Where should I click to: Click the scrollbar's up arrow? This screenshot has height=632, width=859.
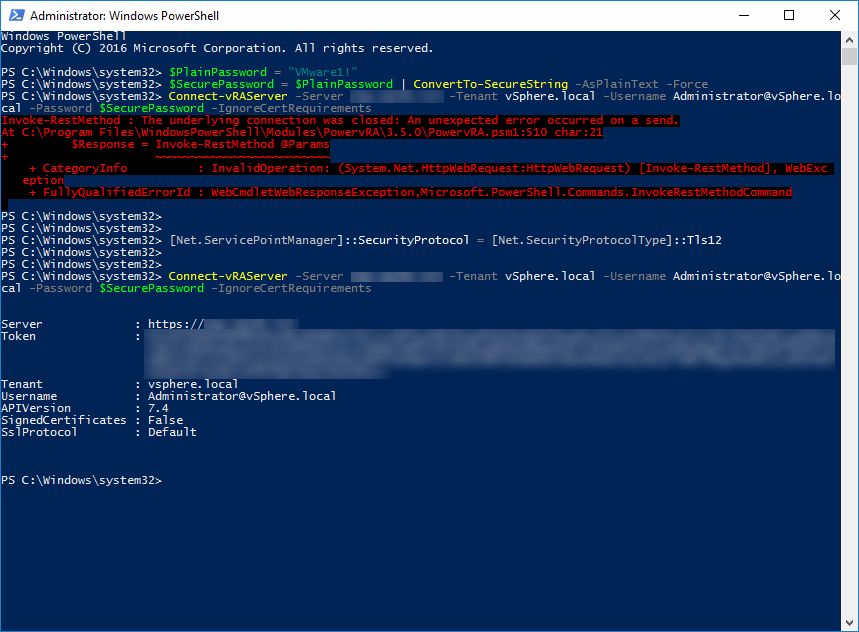coord(849,41)
